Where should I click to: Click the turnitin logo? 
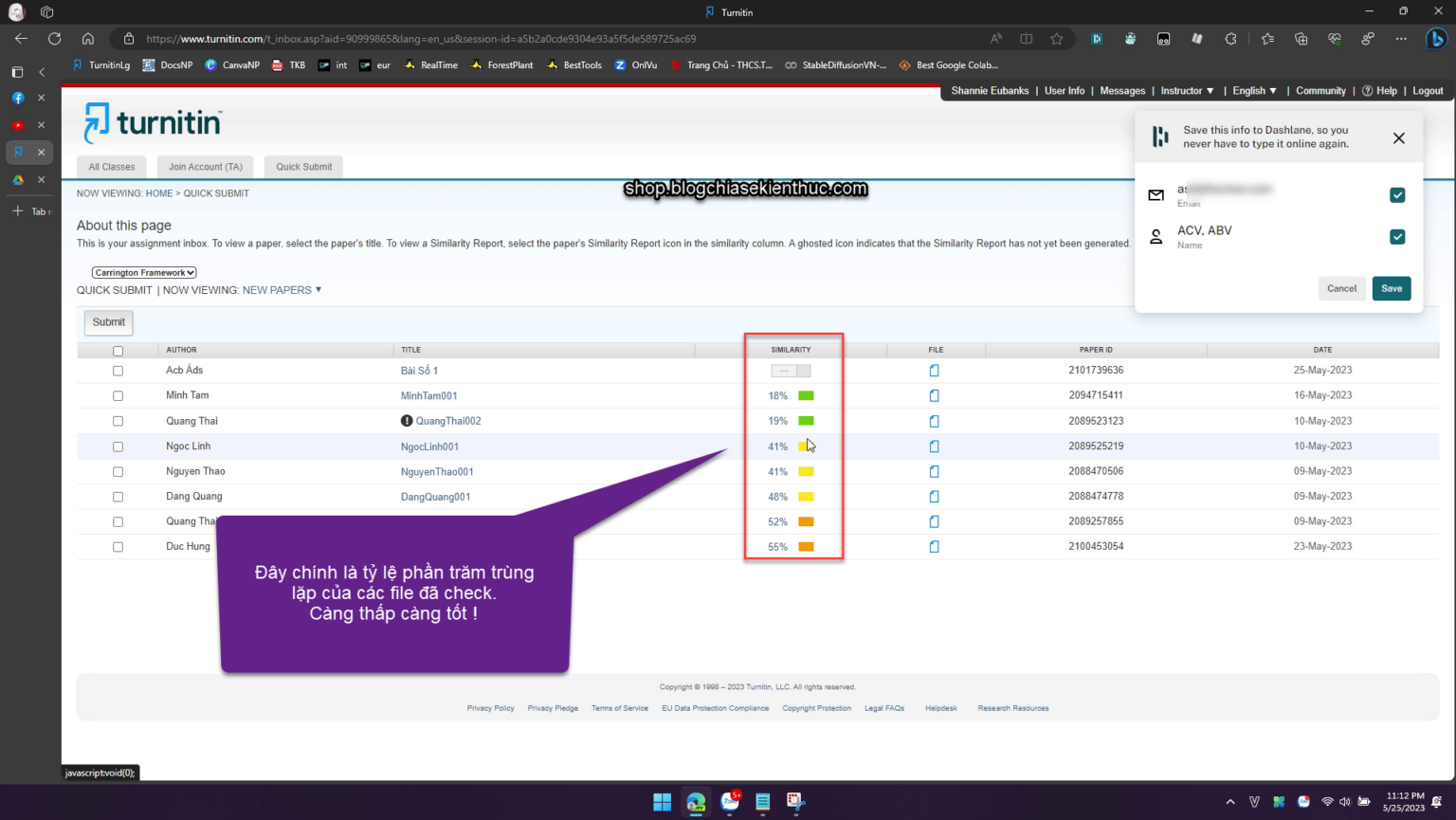coord(153,123)
